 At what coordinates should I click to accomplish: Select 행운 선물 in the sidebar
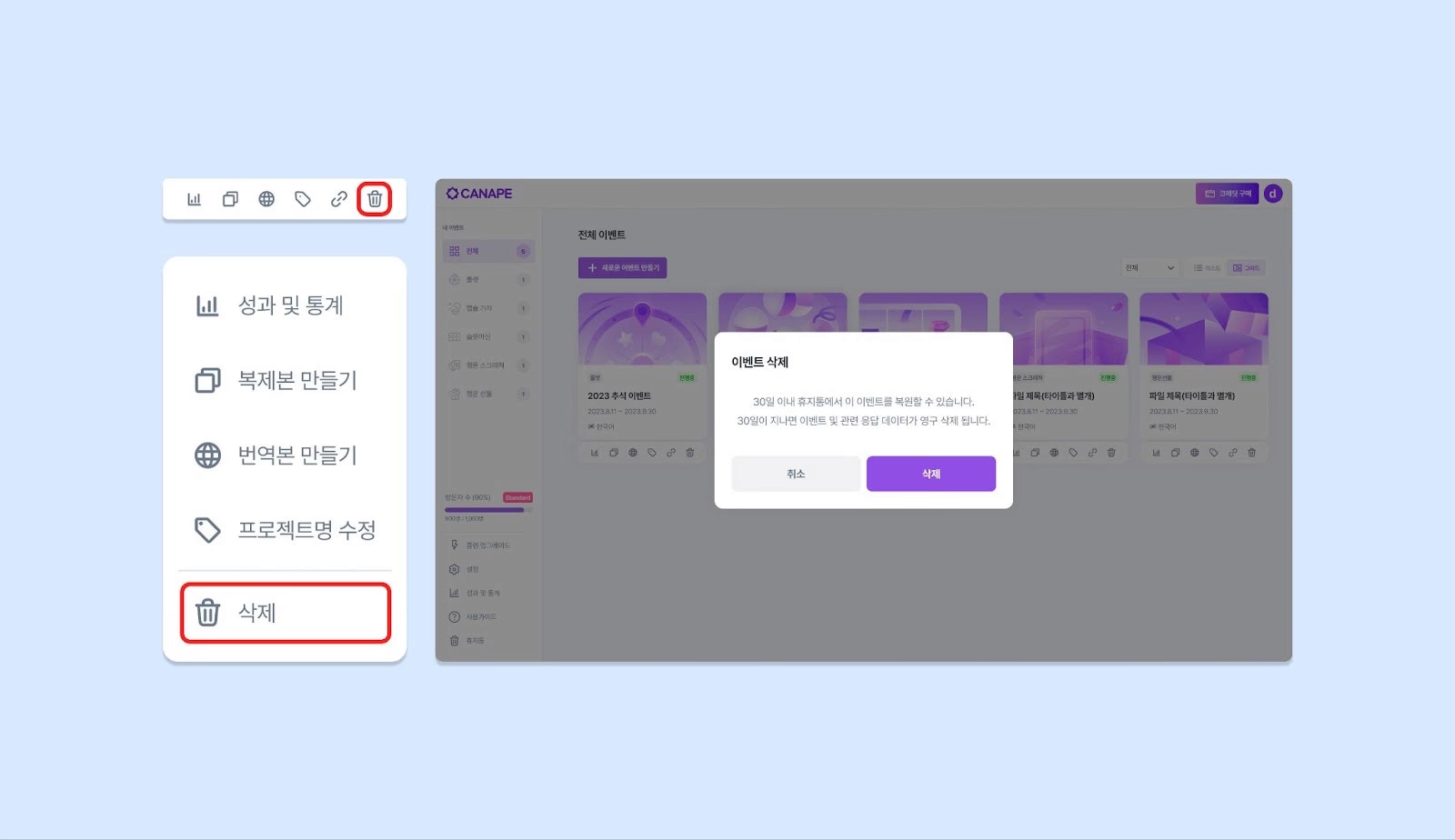tap(488, 394)
